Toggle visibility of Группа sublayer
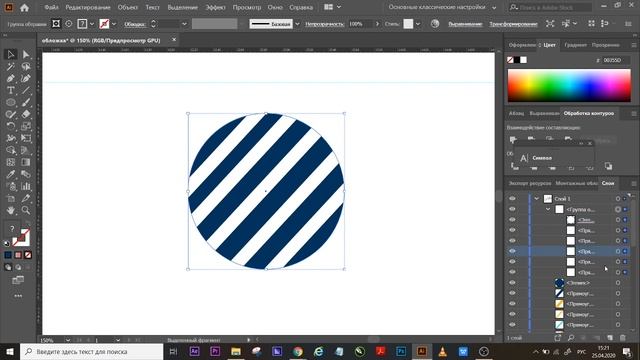Viewport: 640px width, 360px height. click(x=512, y=209)
